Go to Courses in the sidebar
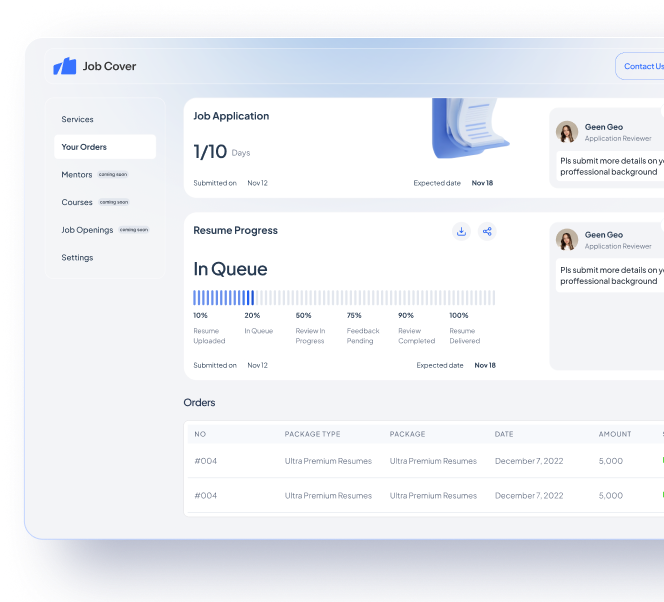 coord(77,202)
